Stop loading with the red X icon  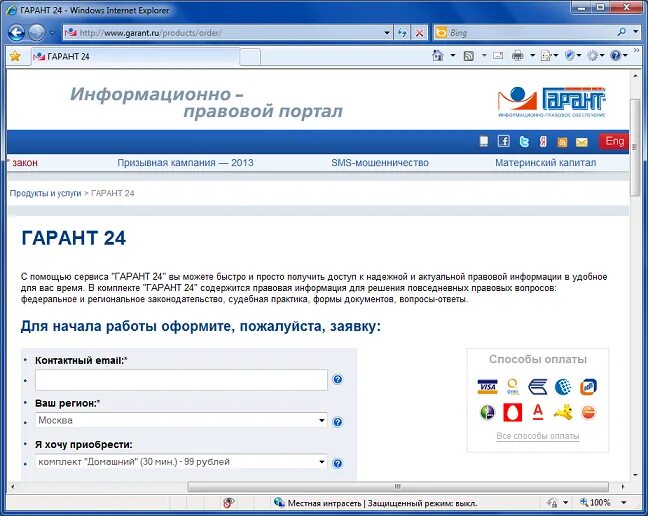click(419, 33)
